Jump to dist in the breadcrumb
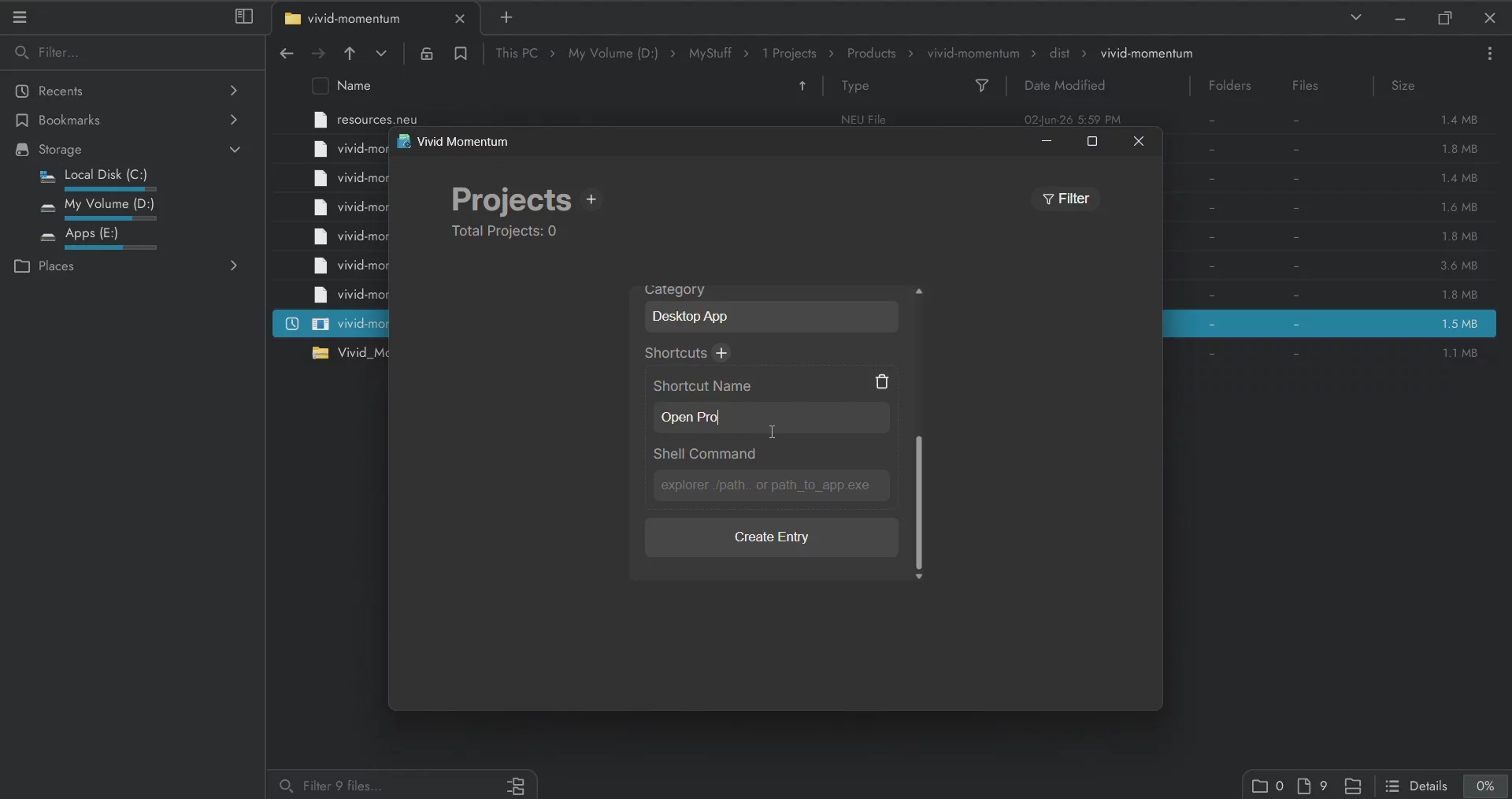This screenshot has height=799, width=1512. point(1060,54)
